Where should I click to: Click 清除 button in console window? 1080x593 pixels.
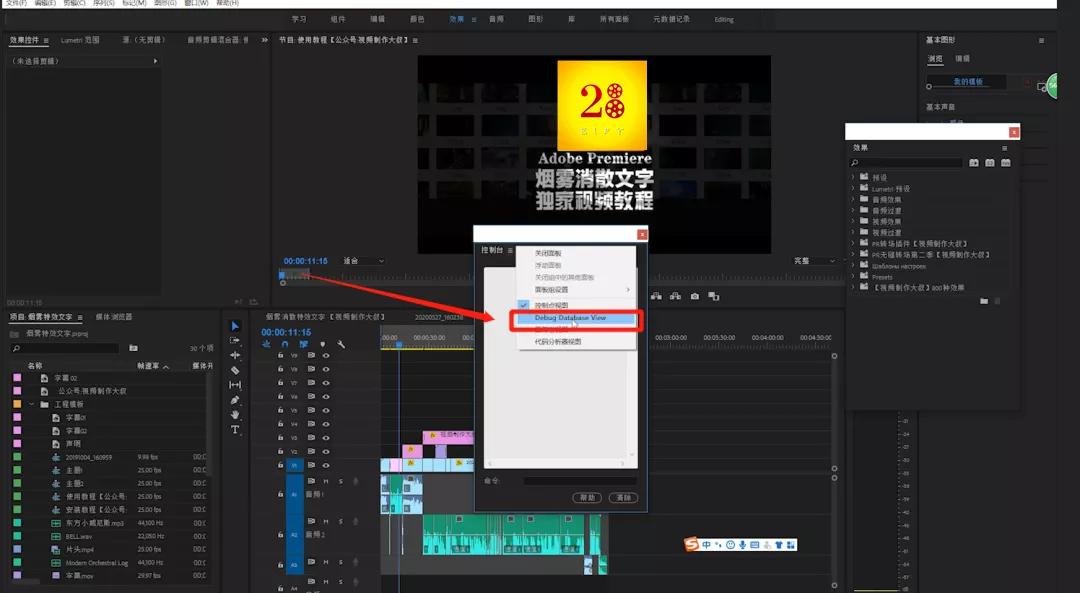coord(623,497)
